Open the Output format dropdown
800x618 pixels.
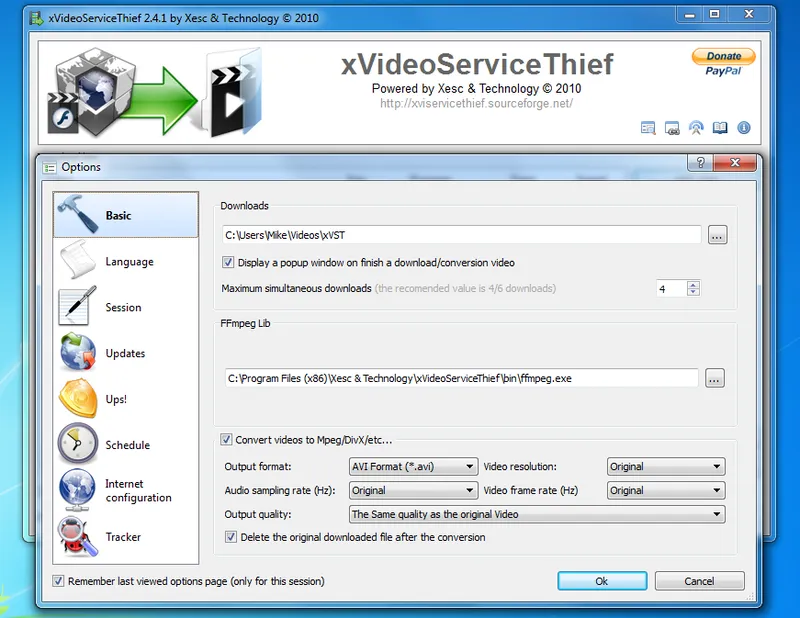point(413,467)
